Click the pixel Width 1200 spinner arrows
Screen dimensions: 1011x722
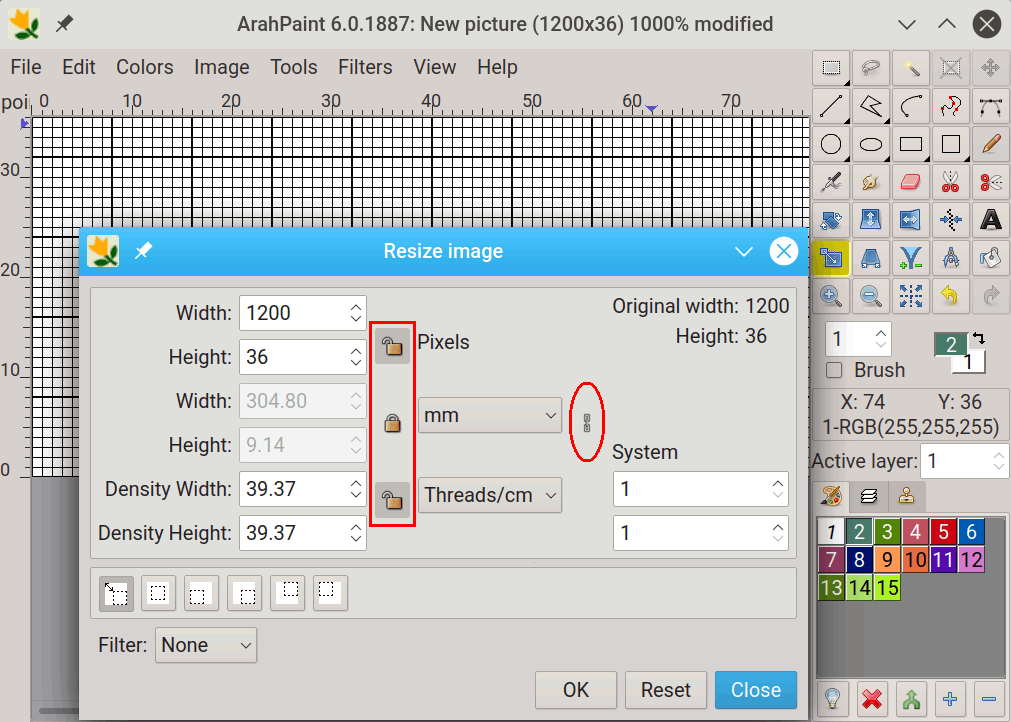[x=356, y=313]
